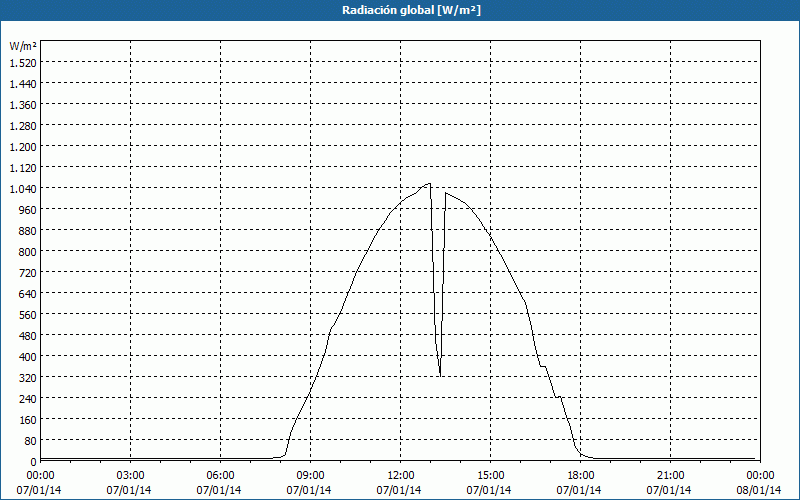Screen dimensions: 800x500
Task: Select the 400 y-axis value
Action: tap(28, 357)
